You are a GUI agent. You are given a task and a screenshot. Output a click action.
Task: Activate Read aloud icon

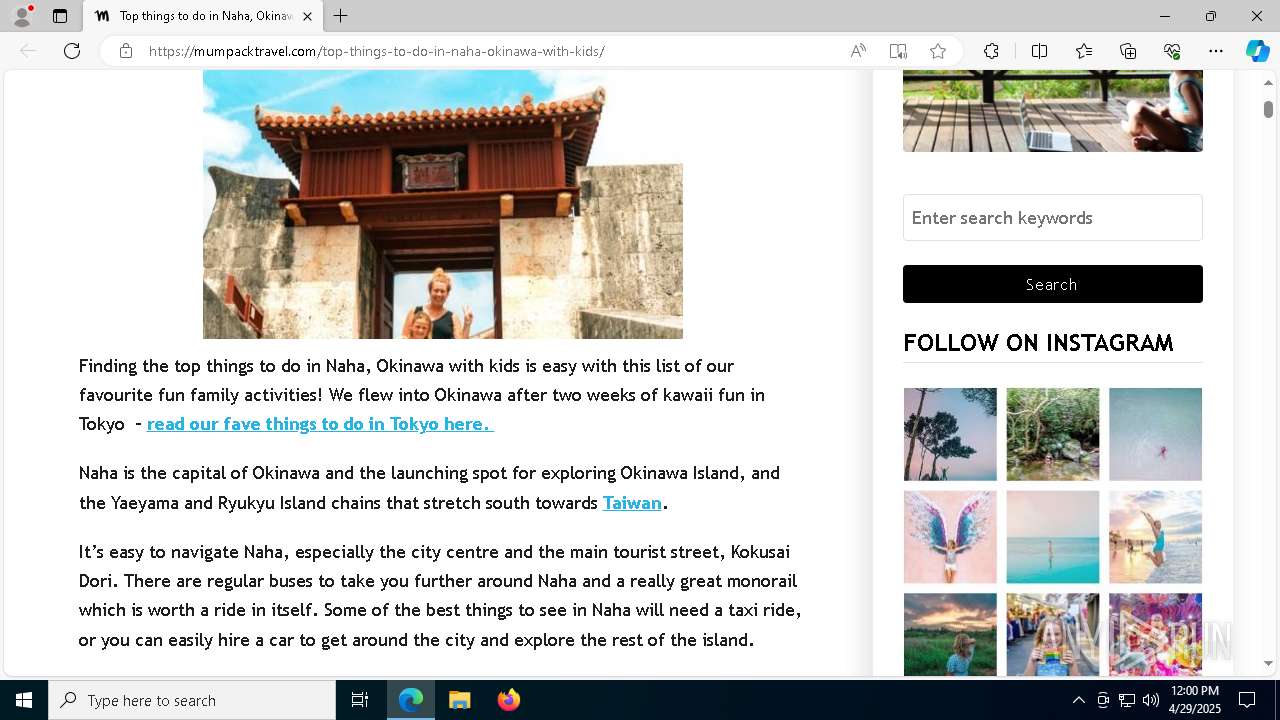[858, 51]
